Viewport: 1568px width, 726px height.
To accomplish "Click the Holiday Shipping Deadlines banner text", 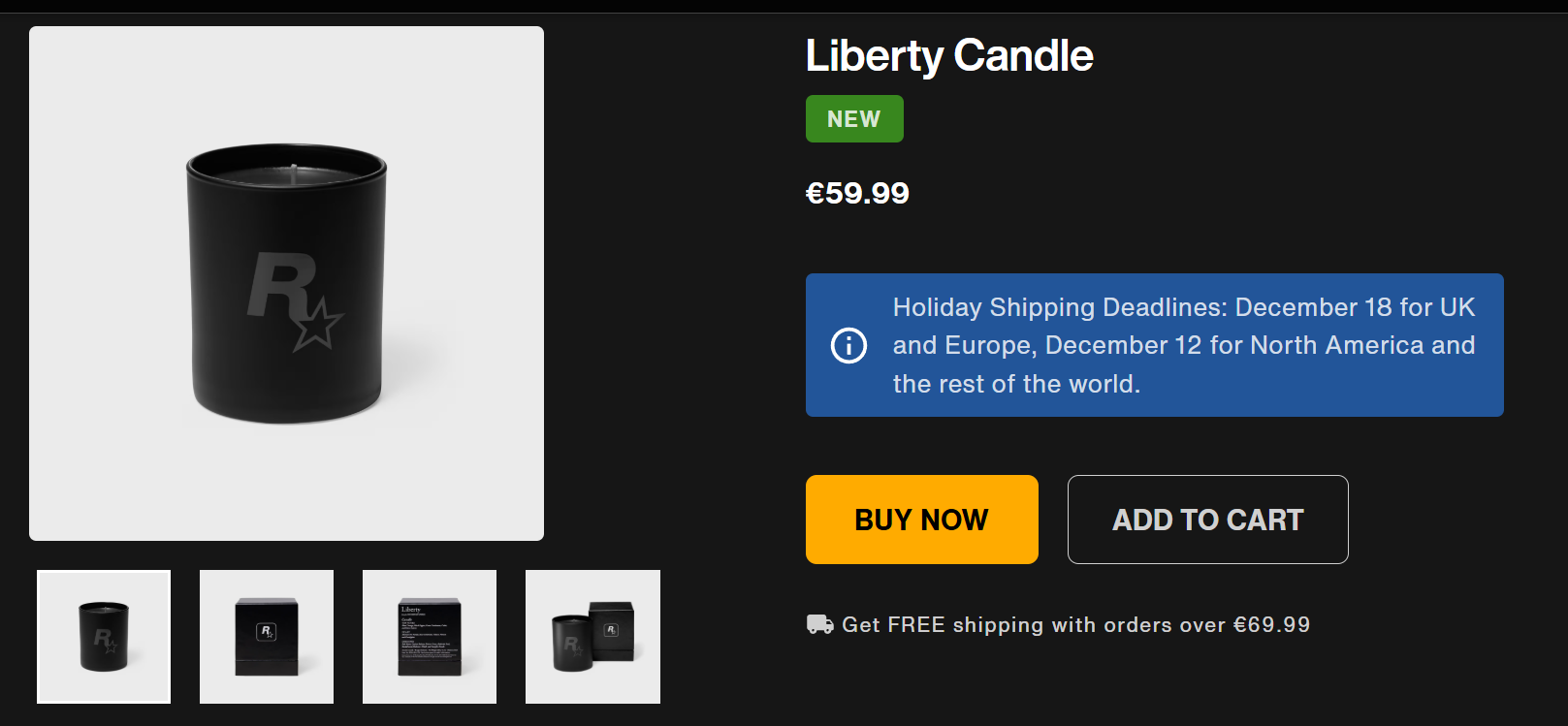I will (1183, 345).
